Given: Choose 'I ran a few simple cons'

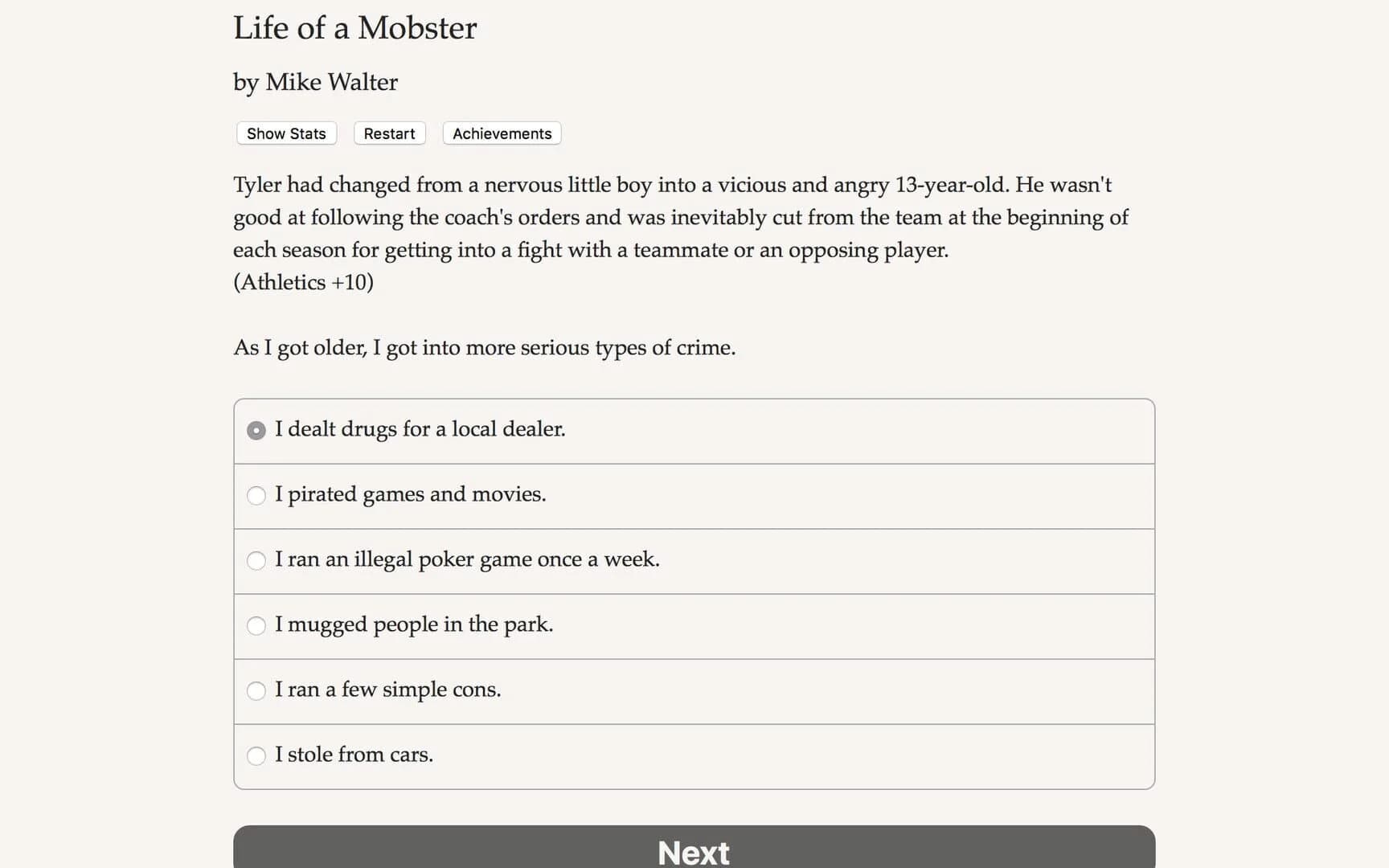Looking at the screenshot, I should 388,690.
